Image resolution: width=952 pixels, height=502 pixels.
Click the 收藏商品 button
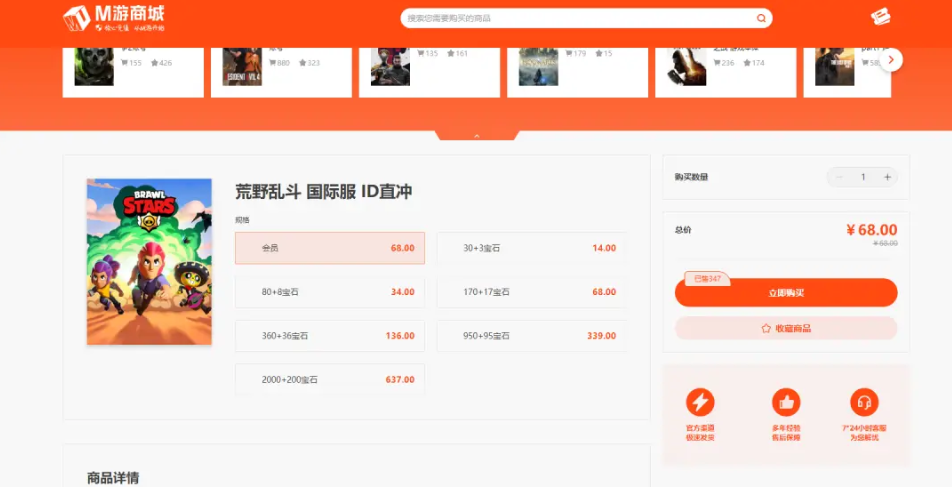786,328
